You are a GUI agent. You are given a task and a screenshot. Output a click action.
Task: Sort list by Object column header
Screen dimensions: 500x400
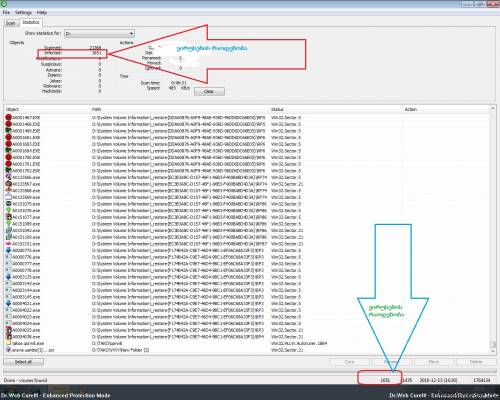(12, 109)
